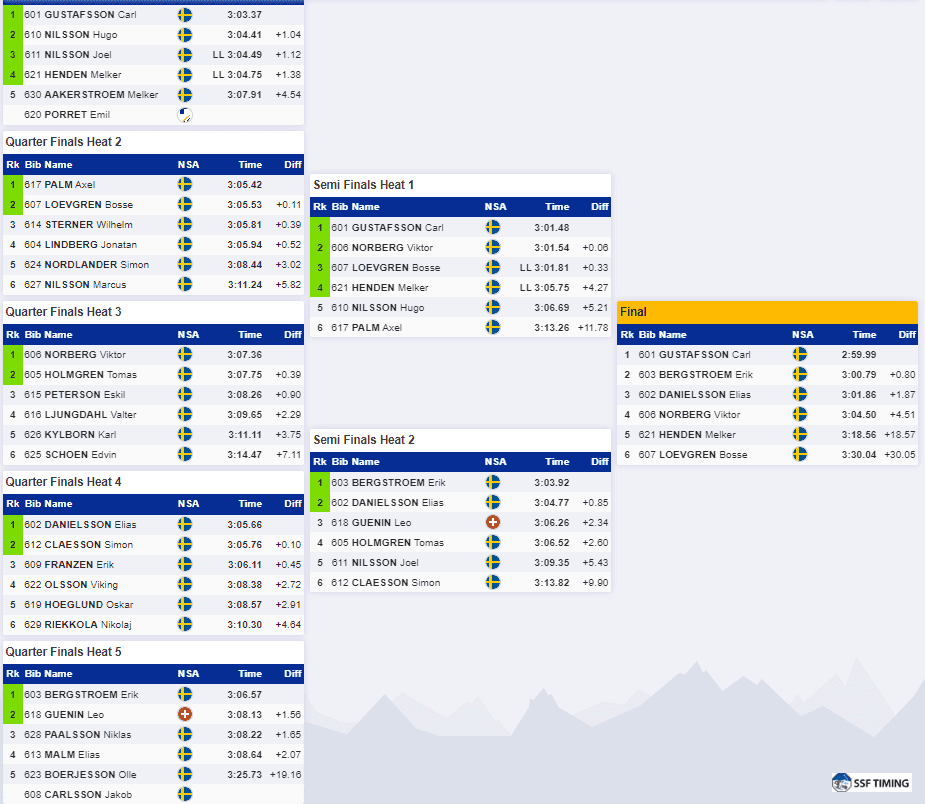The height and width of the screenshot is (804, 925).
Task: Click Swiss flag for GUENIN Leo in Quarter Finals Heat 5
Action: coord(185,714)
